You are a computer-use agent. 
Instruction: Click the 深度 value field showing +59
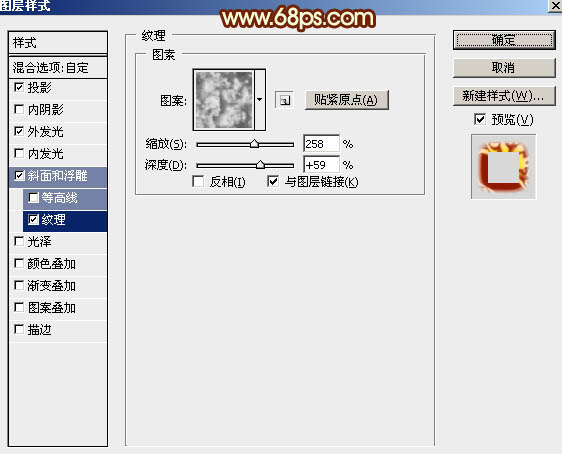321,165
